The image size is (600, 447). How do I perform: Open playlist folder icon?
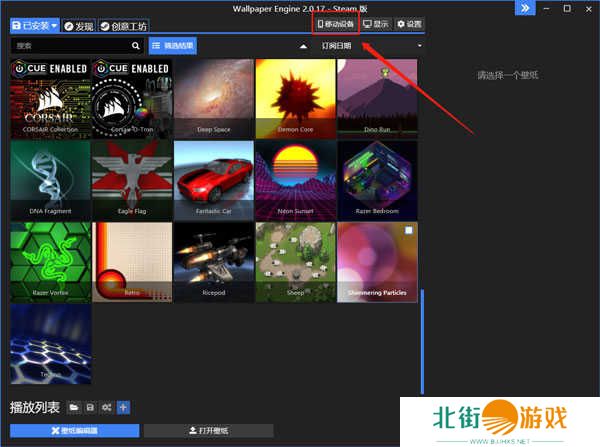[x=74, y=407]
